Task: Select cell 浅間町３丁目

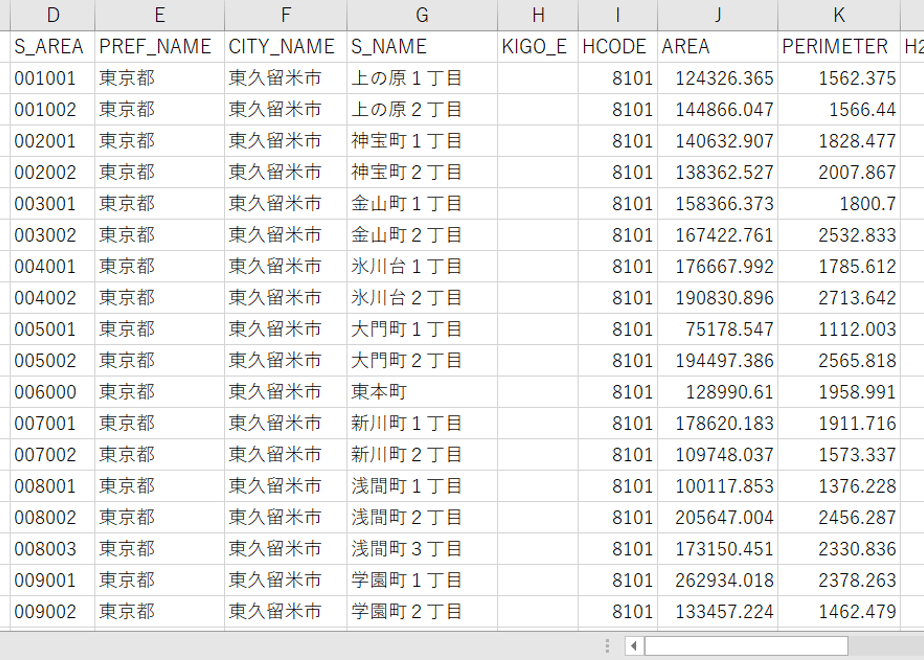Action: tap(422, 549)
